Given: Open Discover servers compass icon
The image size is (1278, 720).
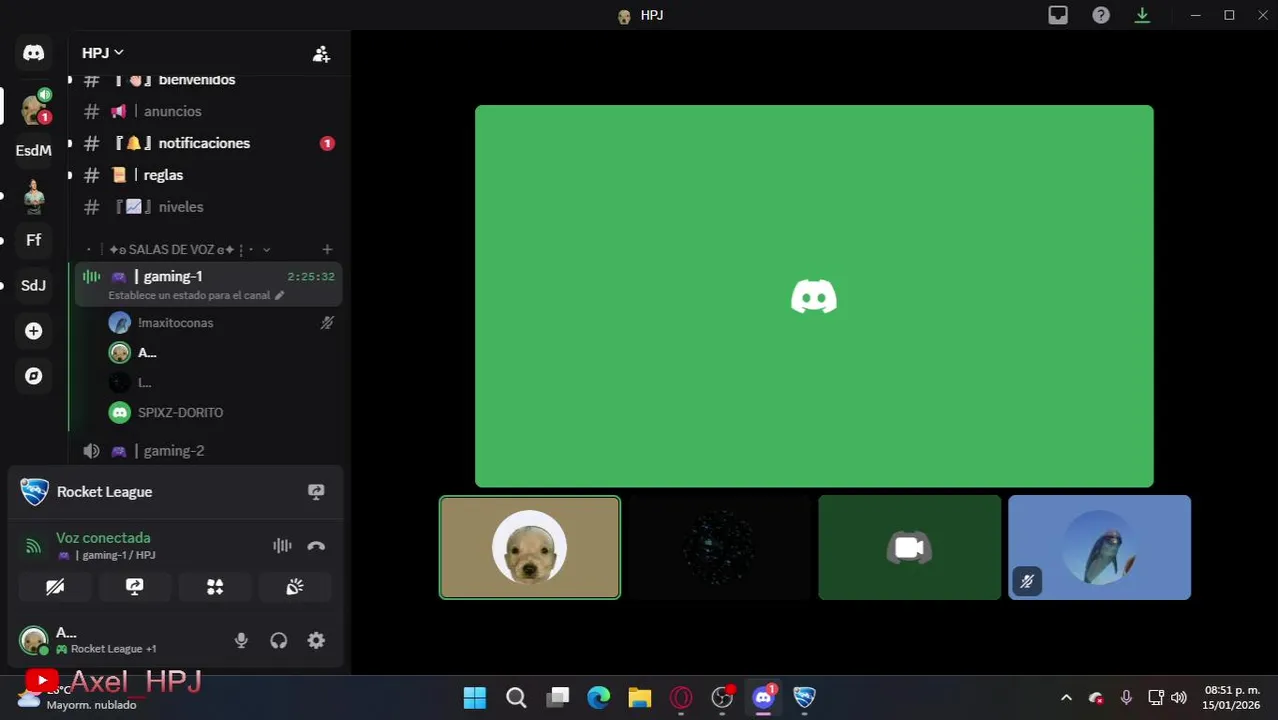Looking at the screenshot, I should coord(33,376).
